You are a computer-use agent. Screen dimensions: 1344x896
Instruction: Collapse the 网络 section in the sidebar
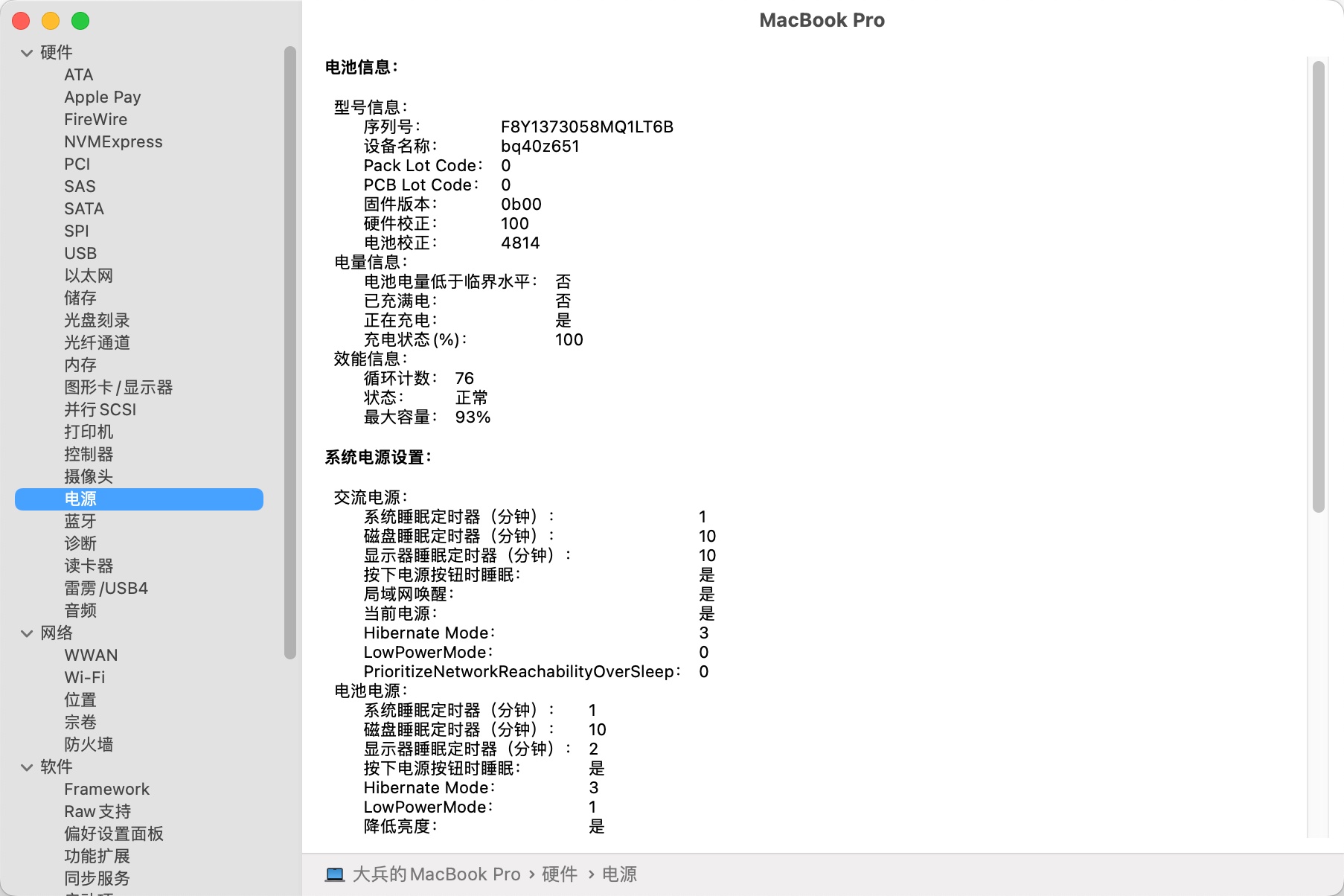pos(27,633)
